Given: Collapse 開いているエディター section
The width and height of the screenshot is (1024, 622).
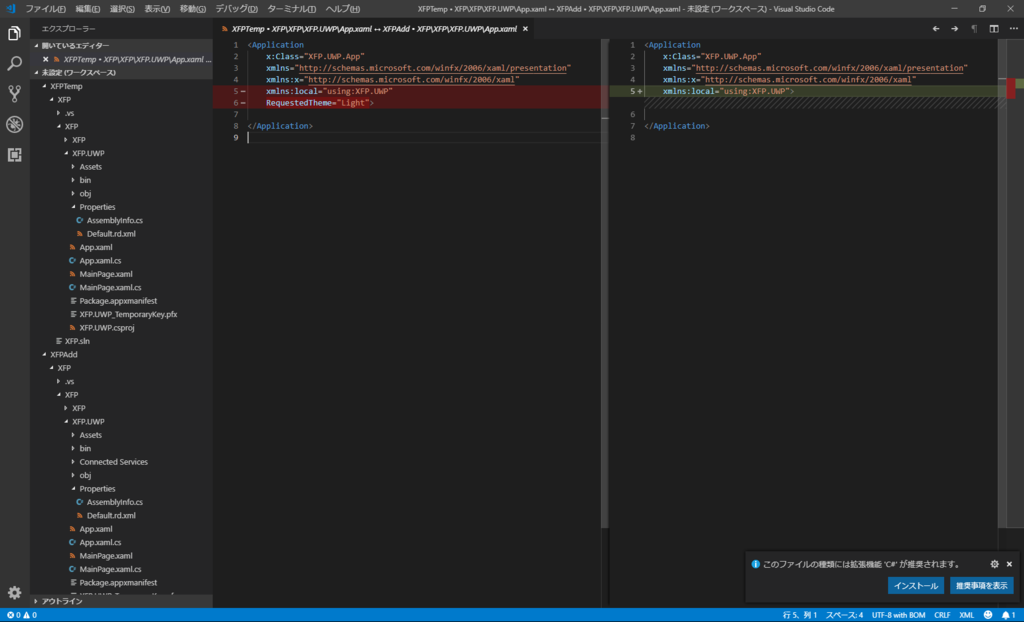Looking at the screenshot, I should (x=121, y=46).
